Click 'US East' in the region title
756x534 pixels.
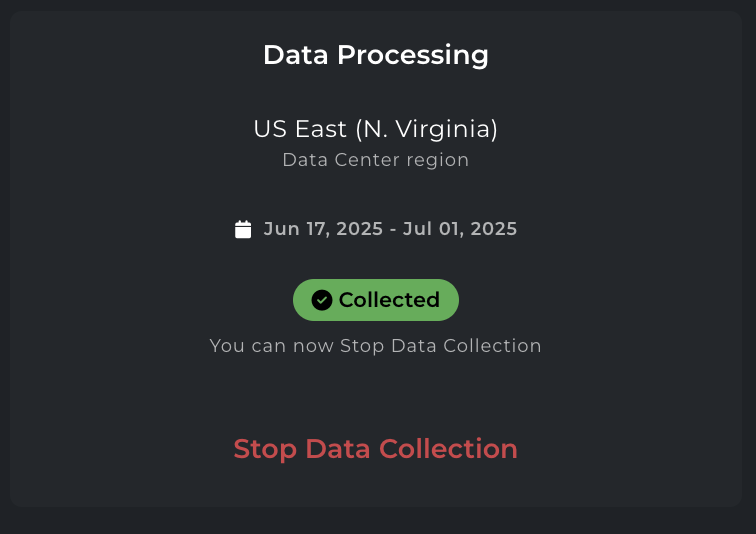(297, 129)
